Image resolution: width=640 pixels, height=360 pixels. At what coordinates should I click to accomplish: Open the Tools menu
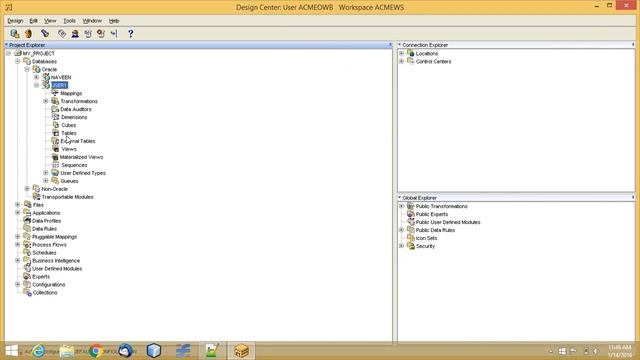(x=69, y=21)
